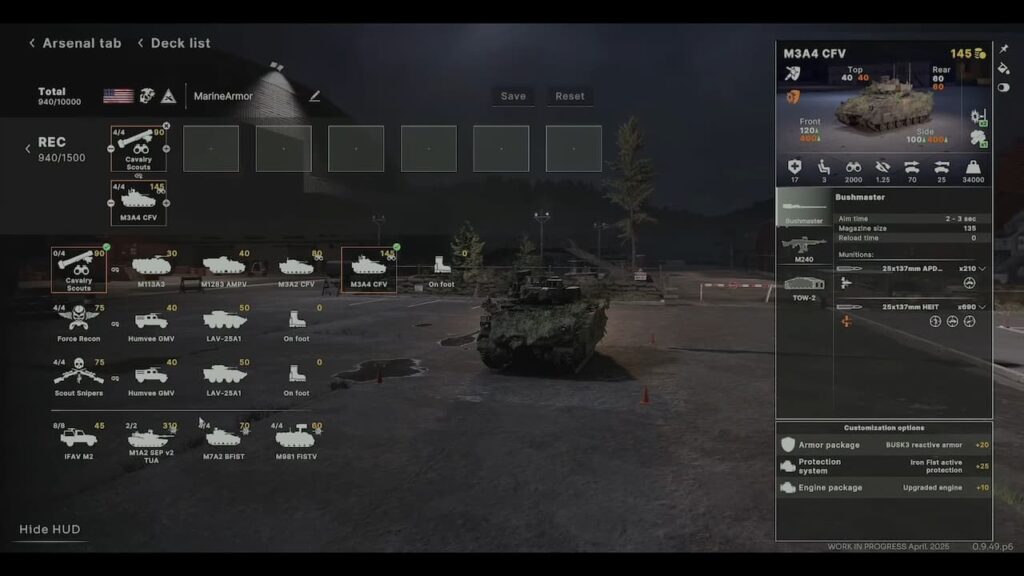Viewport: 1024px width, 576px height.
Task: Select the IFAV M2 vehicle icon
Action: [78, 438]
